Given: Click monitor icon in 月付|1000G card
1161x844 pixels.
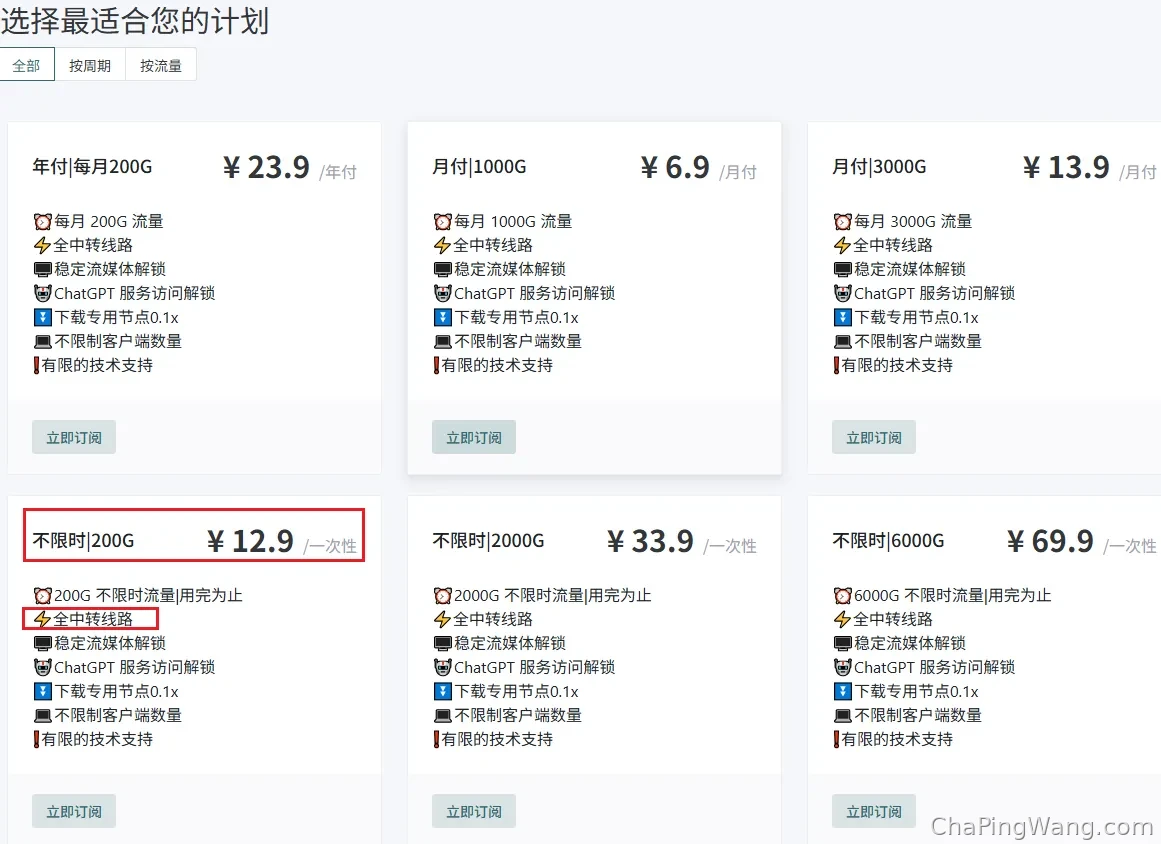Looking at the screenshot, I should tap(443, 269).
